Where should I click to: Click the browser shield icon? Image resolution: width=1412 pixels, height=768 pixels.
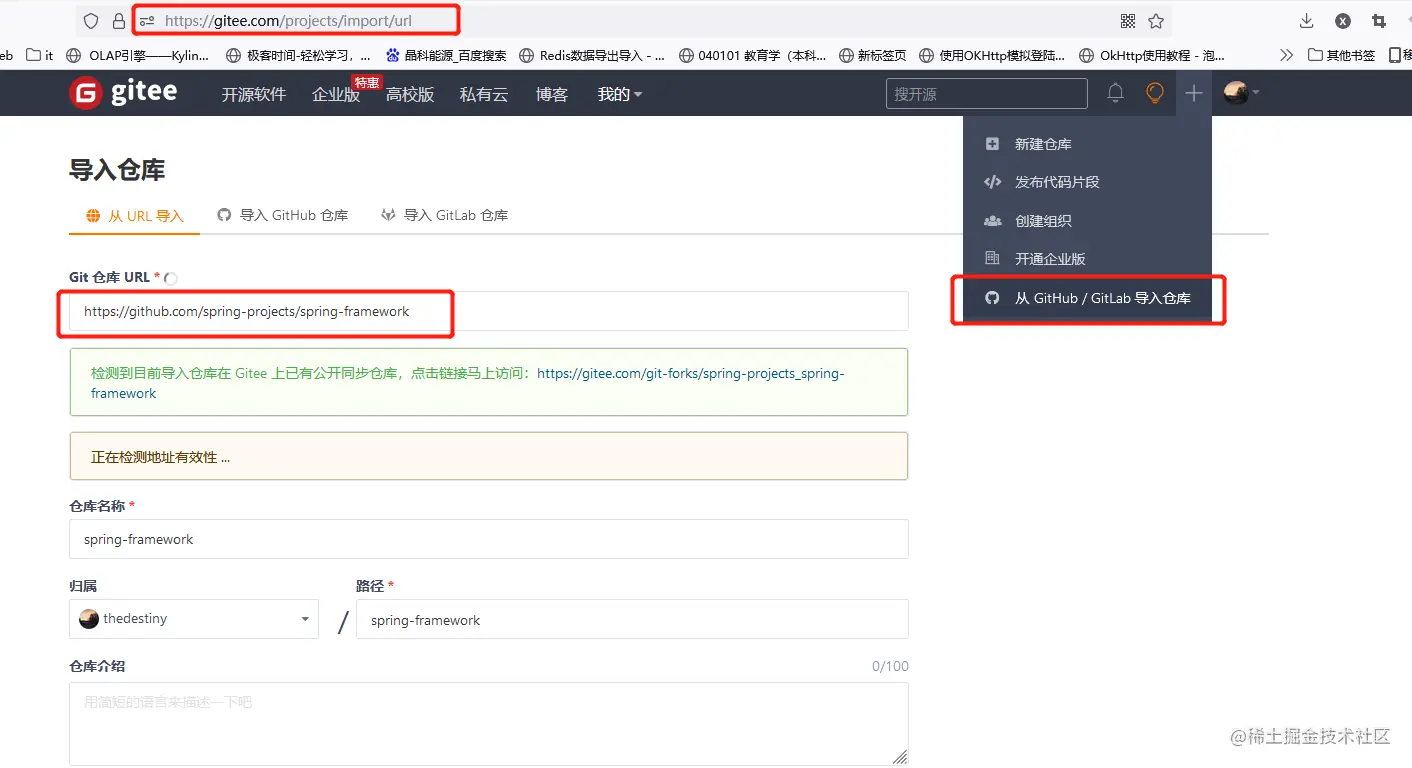point(91,21)
